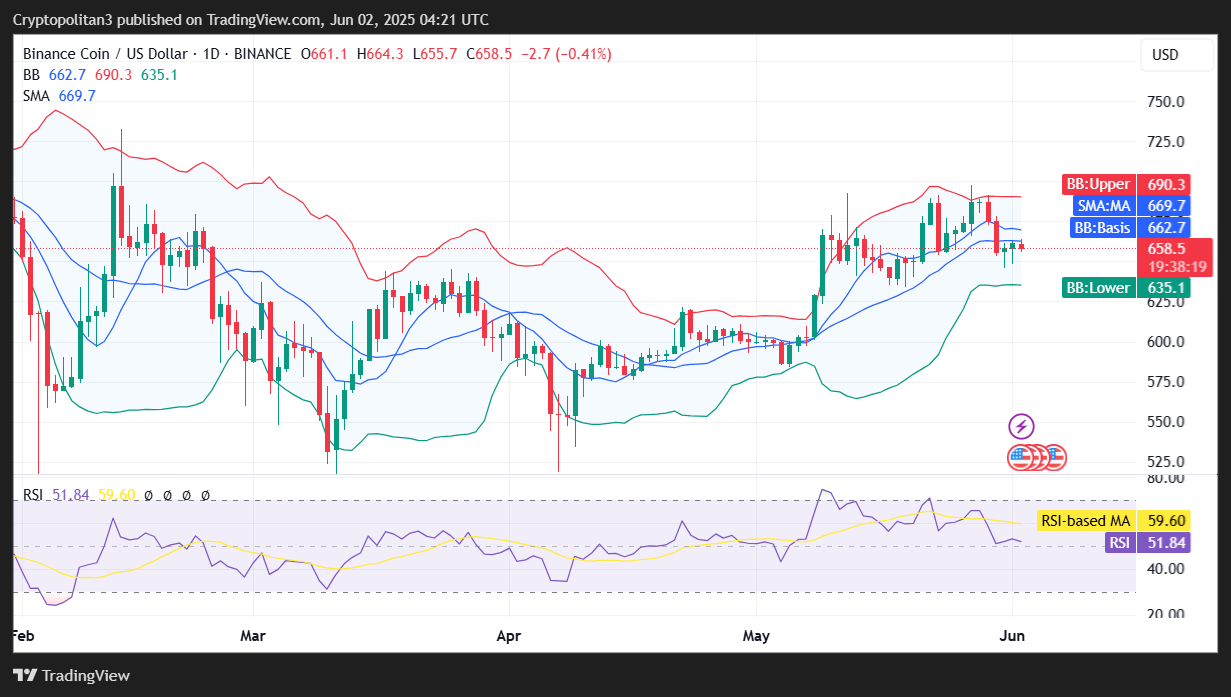The width and height of the screenshot is (1231, 697).
Task: Click the BB:Lower 635.1 price label
Action: point(1126,288)
